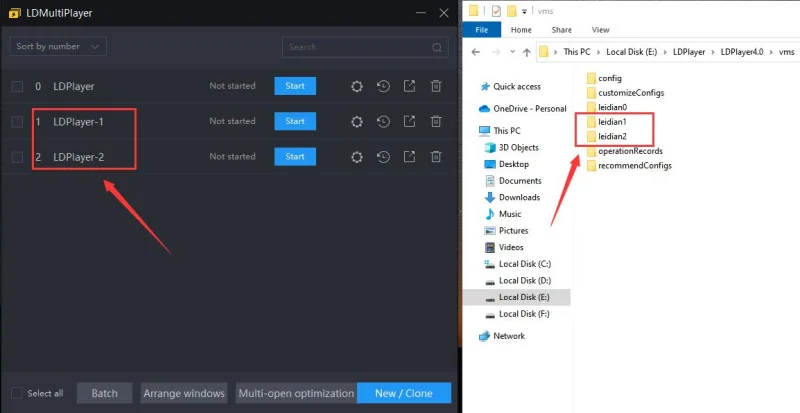800x413 pixels.
Task: Click the New / Clone button
Action: (x=404, y=393)
